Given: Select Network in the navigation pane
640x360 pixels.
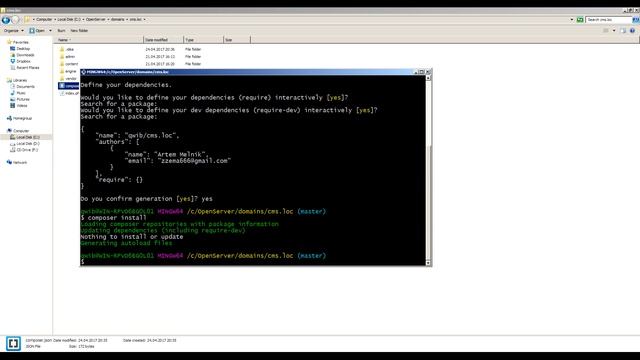Looking at the screenshot, I should (17, 162).
